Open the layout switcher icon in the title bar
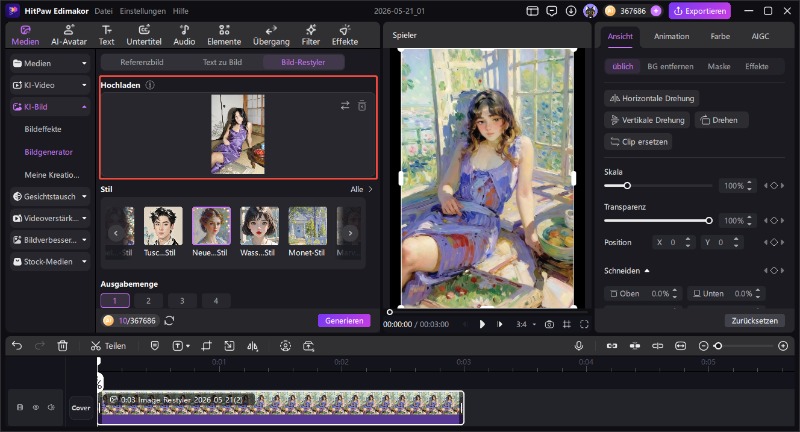Viewport: 800px width, 432px height. pyautogui.click(x=532, y=11)
